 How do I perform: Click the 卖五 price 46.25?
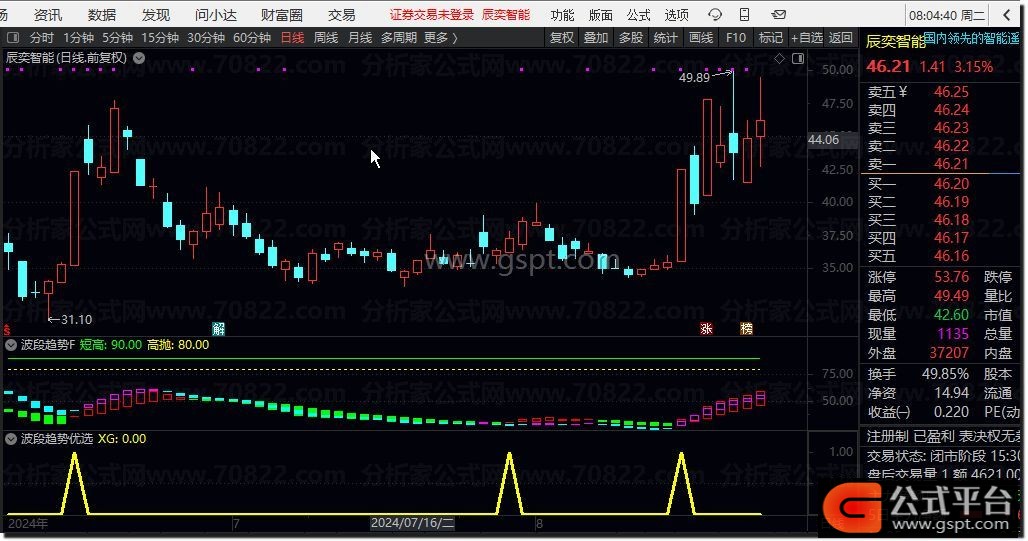click(951, 92)
